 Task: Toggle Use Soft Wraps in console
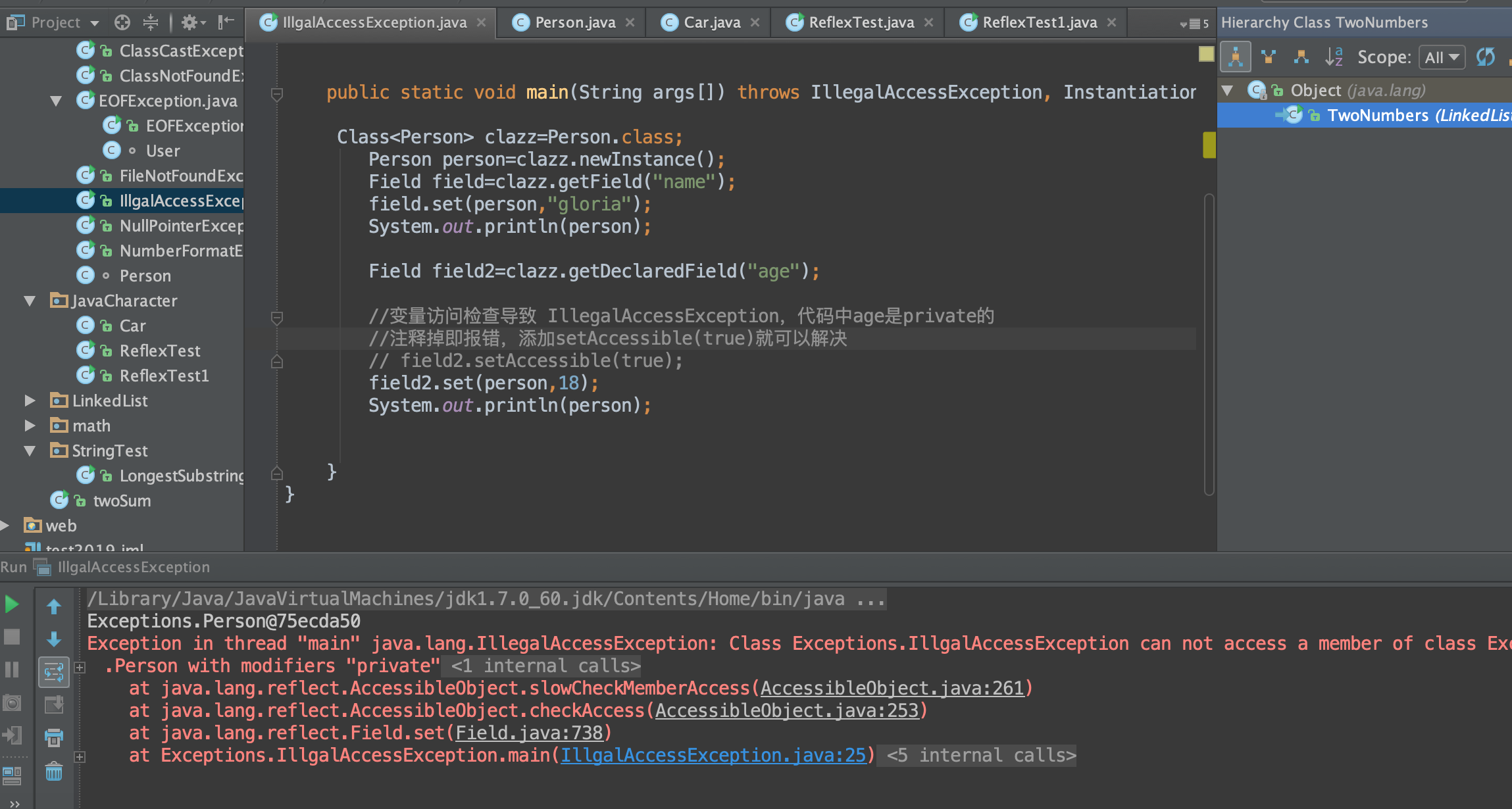(54, 672)
